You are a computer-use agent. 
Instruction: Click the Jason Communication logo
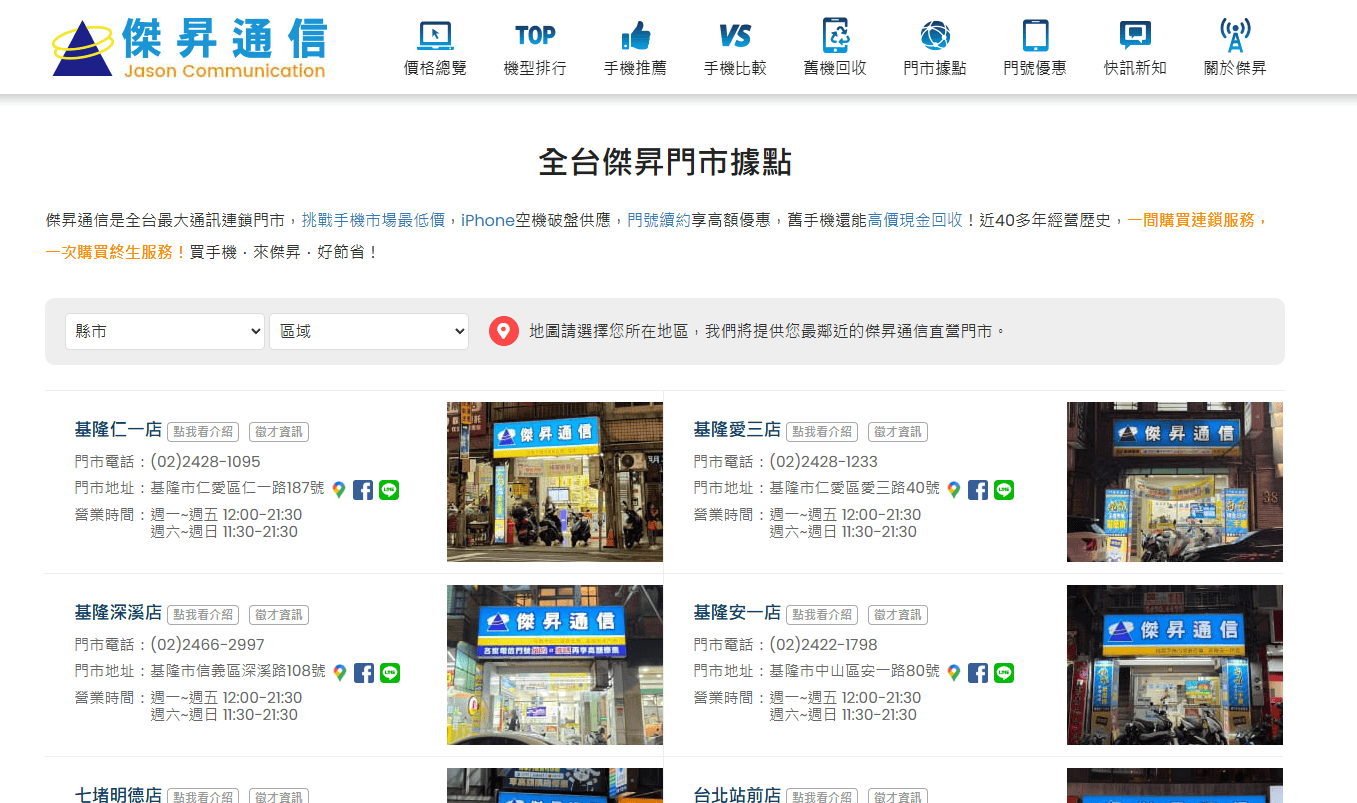pyautogui.click(x=190, y=46)
